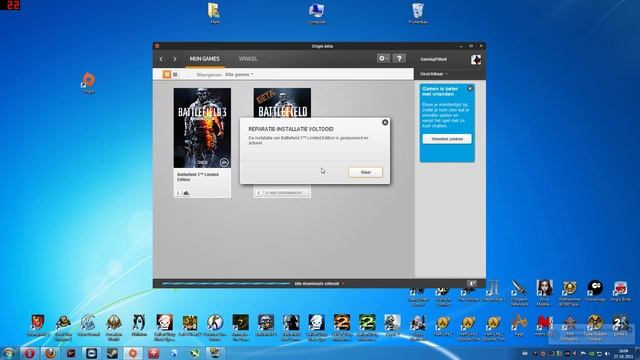Close the repair-complete dialog with its X
The width and height of the screenshot is (640, 360).
(385, 122)
